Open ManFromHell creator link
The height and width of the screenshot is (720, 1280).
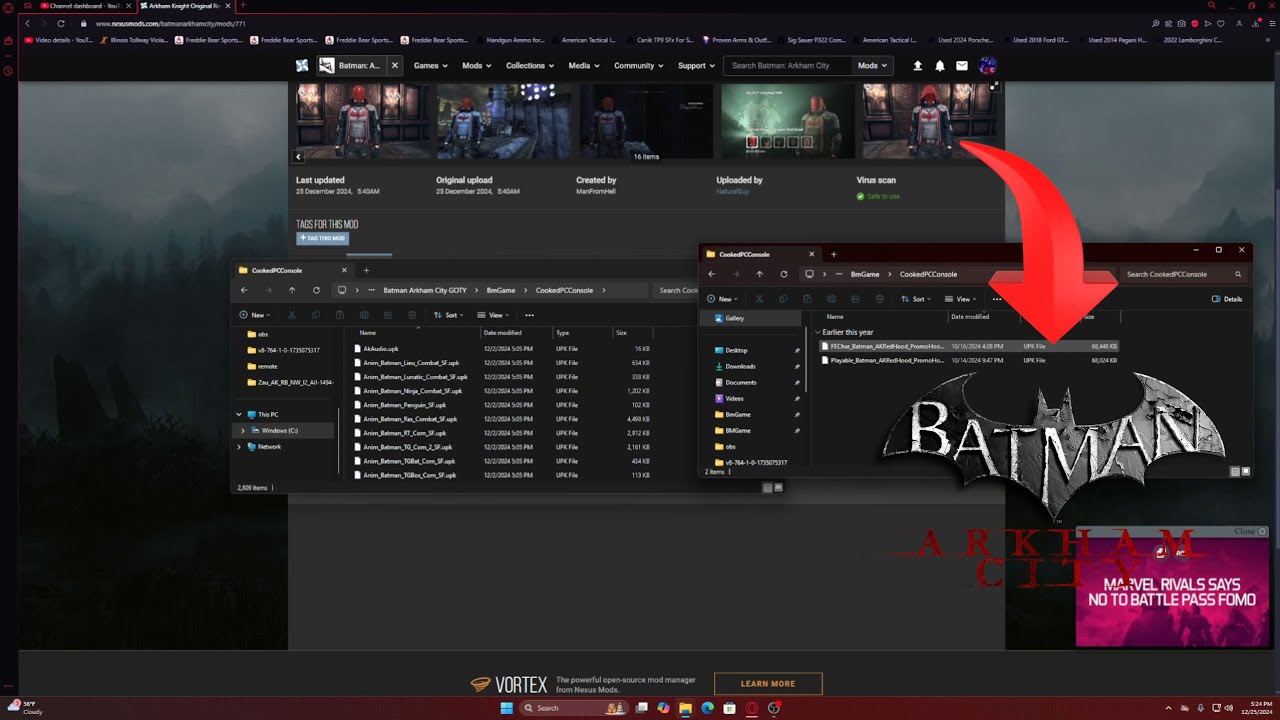tap(596, 191)
